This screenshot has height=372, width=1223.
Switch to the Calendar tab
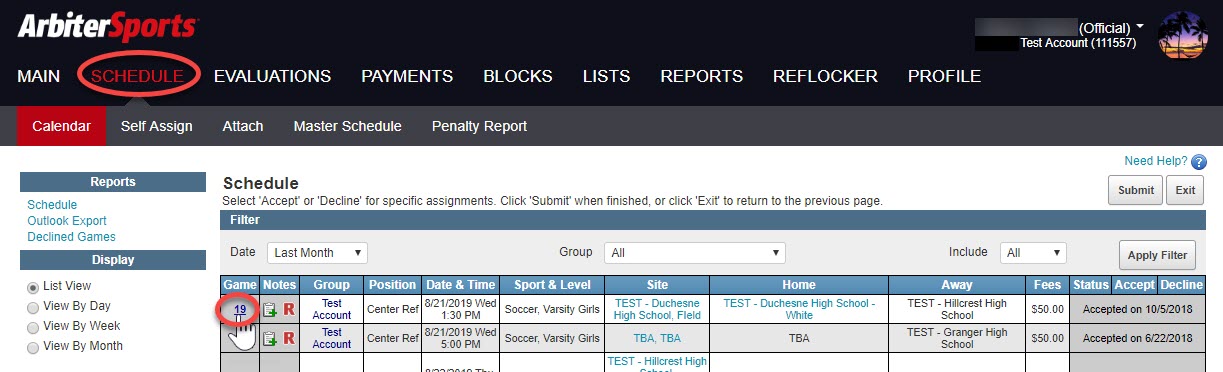pyautogui.click(x=62, y=126)
